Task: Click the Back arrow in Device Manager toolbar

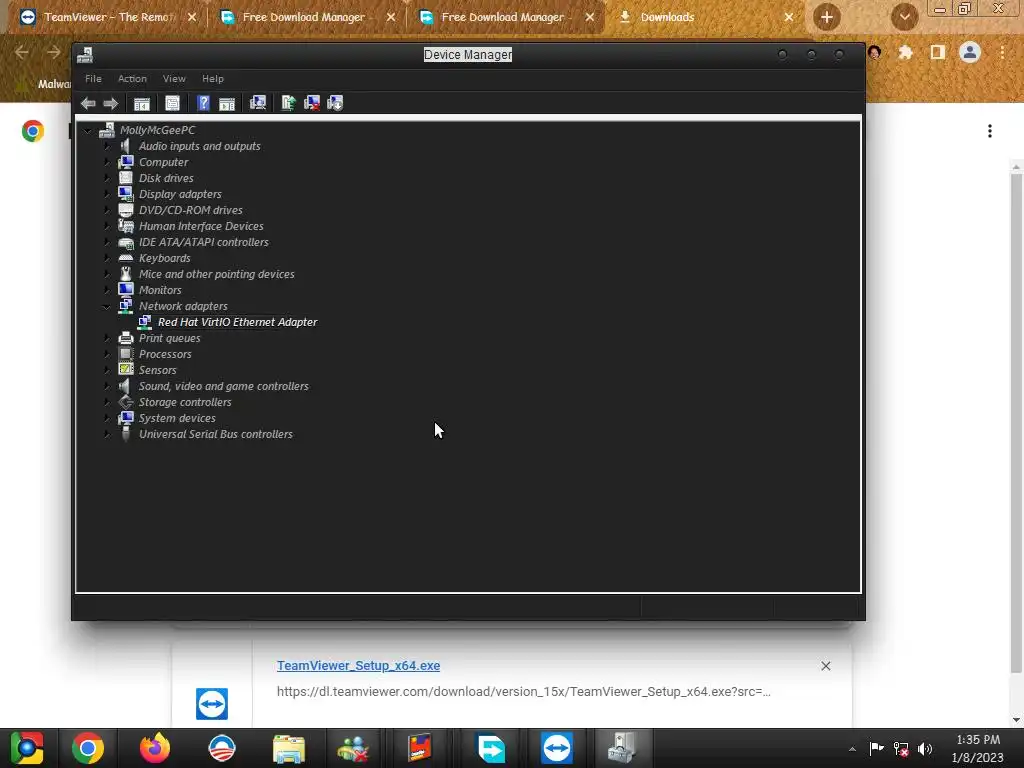Action: pos(88,103)
